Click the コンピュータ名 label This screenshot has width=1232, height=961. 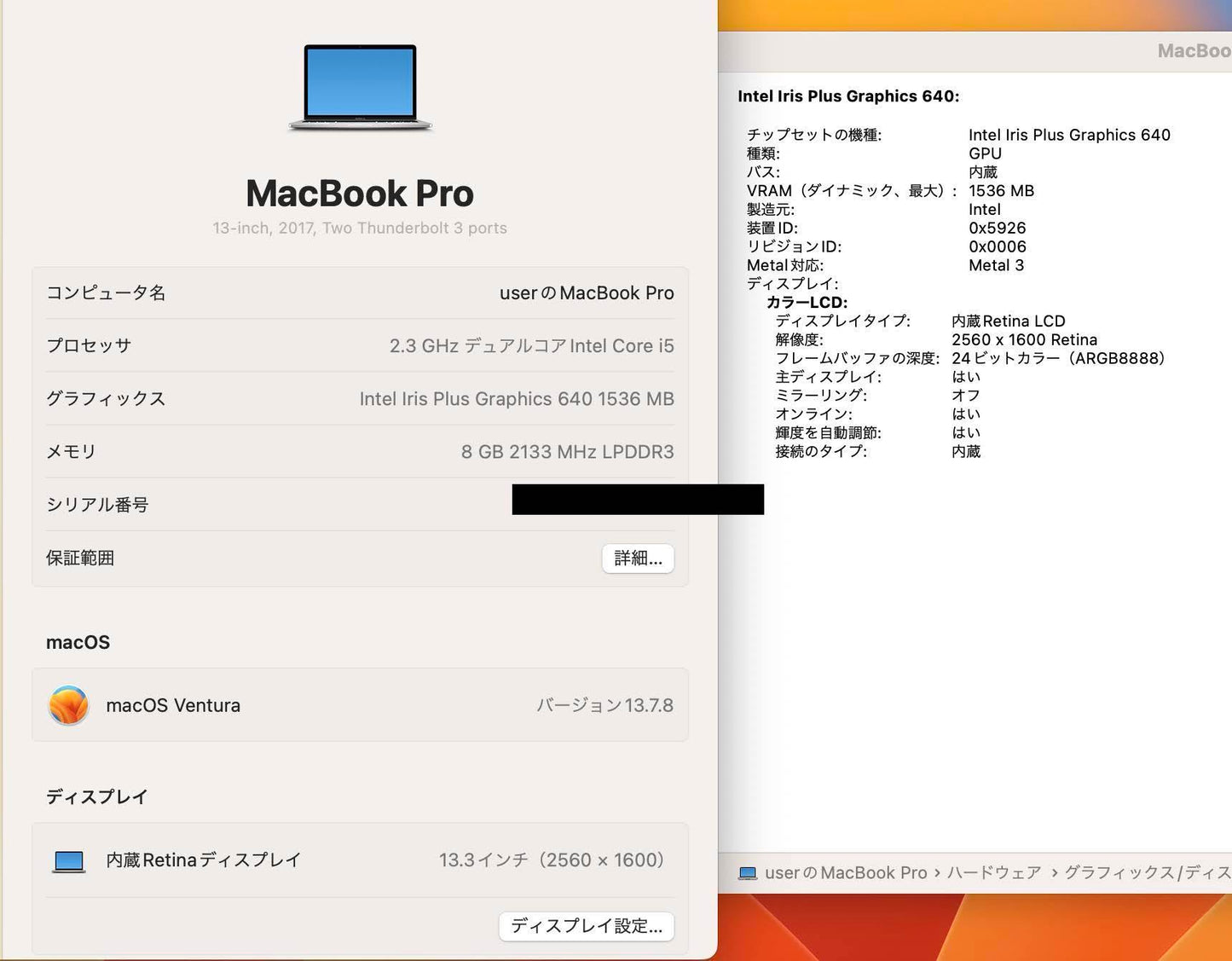click(x=106, y=293)
